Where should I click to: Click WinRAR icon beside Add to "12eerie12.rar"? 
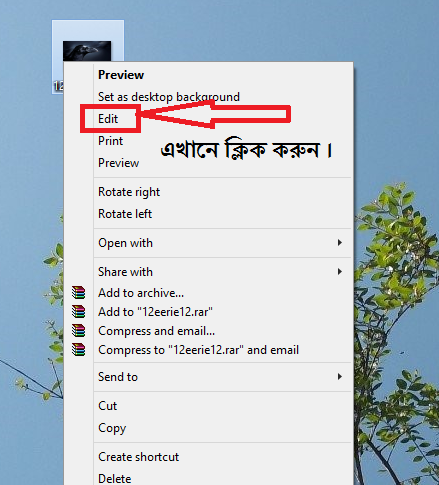[x=79, y=311]
